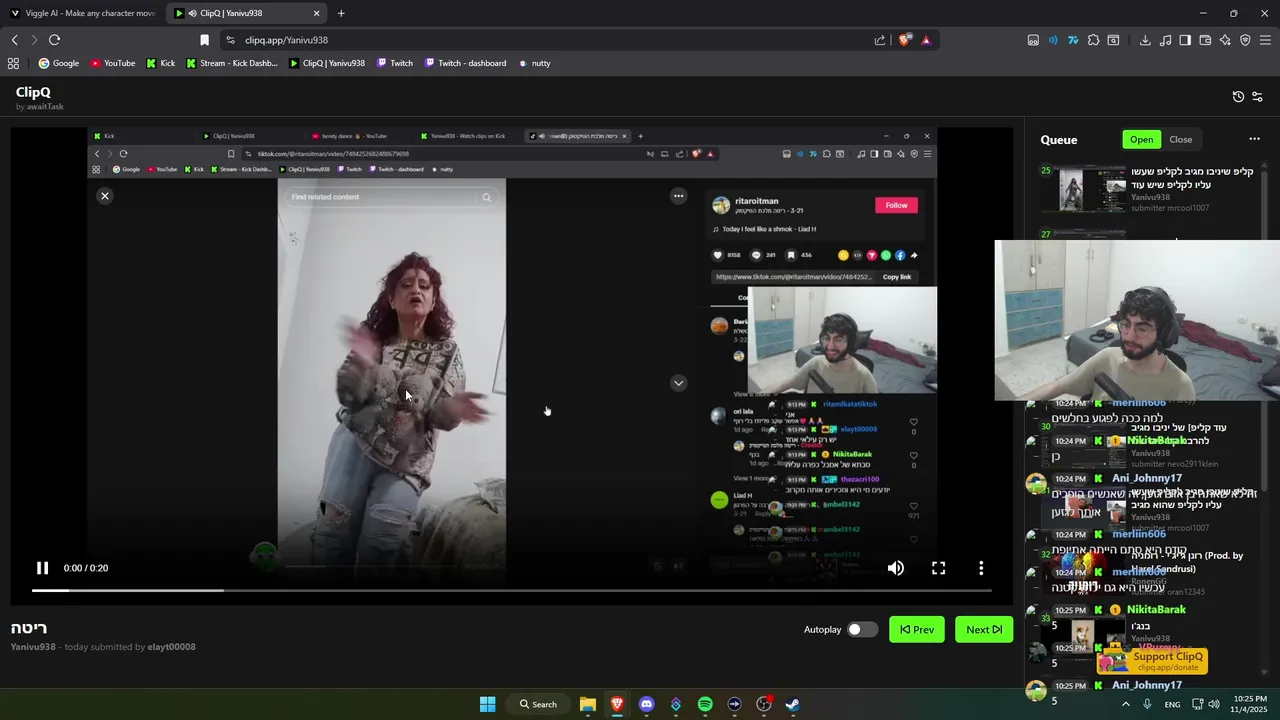1280x720 pixels.
Task: Open the Twitch - dashboard bookmark
Action: 465,63
